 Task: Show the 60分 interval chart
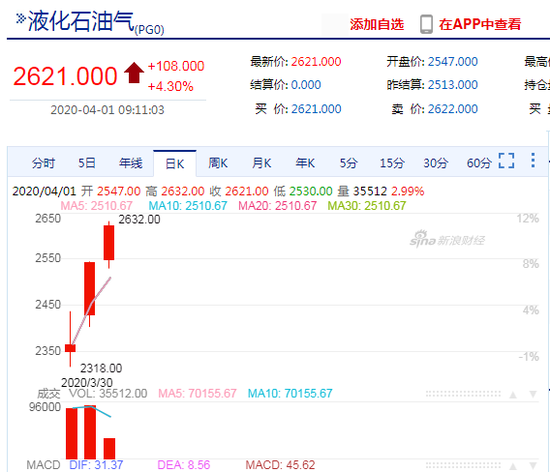coord(479,163)
